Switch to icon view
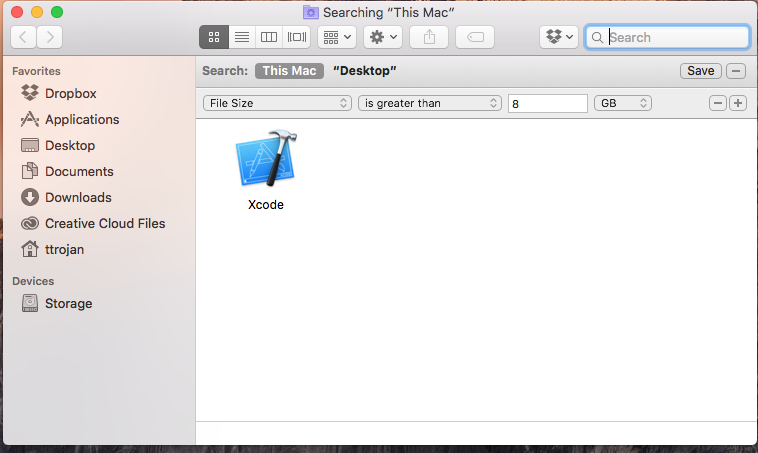Image resolution: width=758 pixels, height=453 pixels. click(x=214, y=37)
